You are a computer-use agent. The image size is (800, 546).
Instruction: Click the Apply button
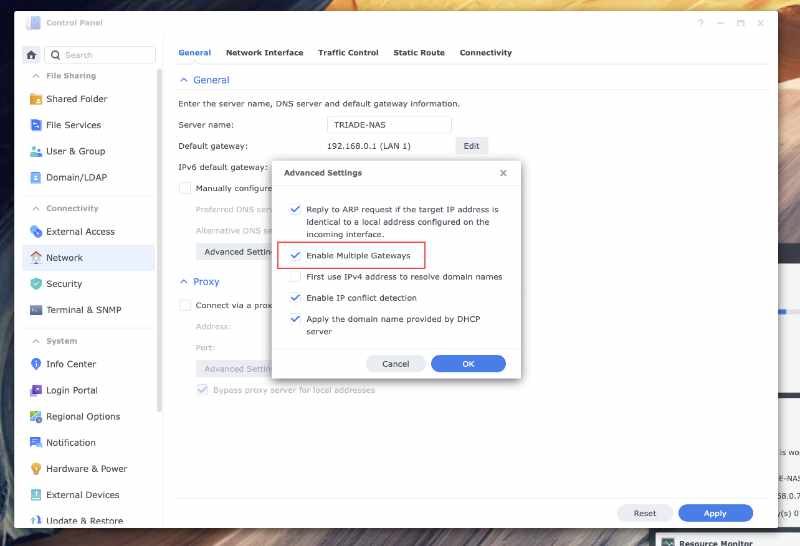point(715,513)
